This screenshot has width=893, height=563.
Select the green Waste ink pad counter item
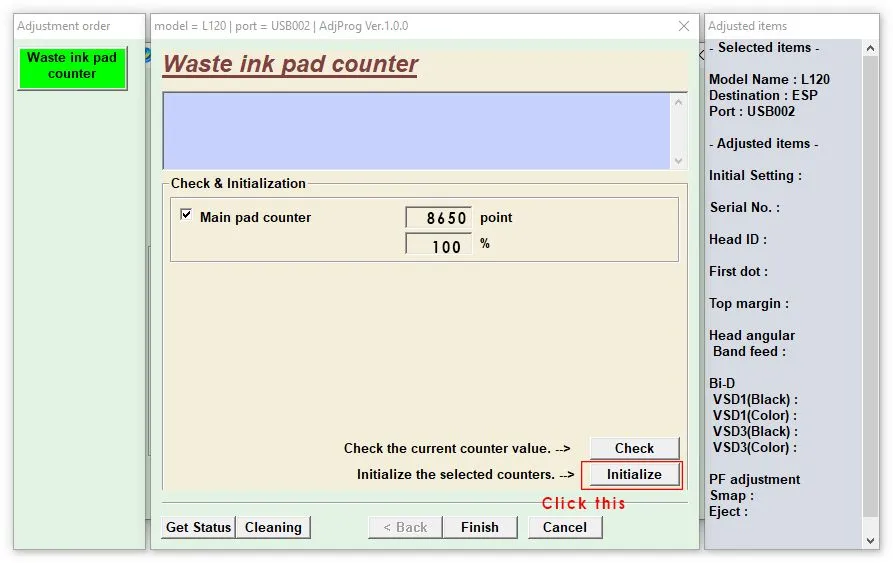click(x=72, y=68)
